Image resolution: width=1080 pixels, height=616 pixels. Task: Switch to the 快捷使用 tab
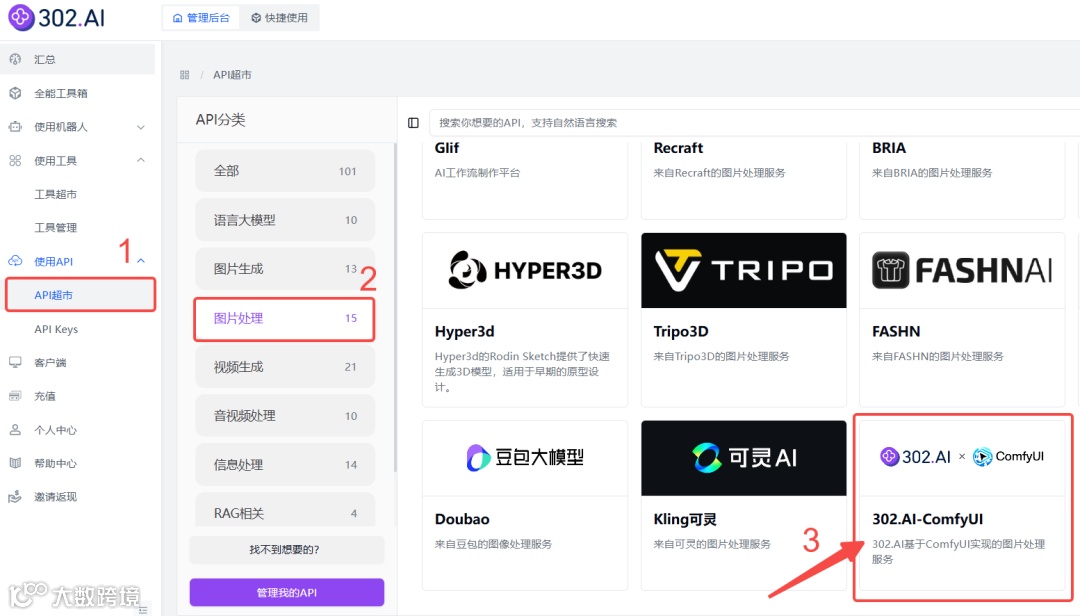pyautogui.click(x=280, y=18)
